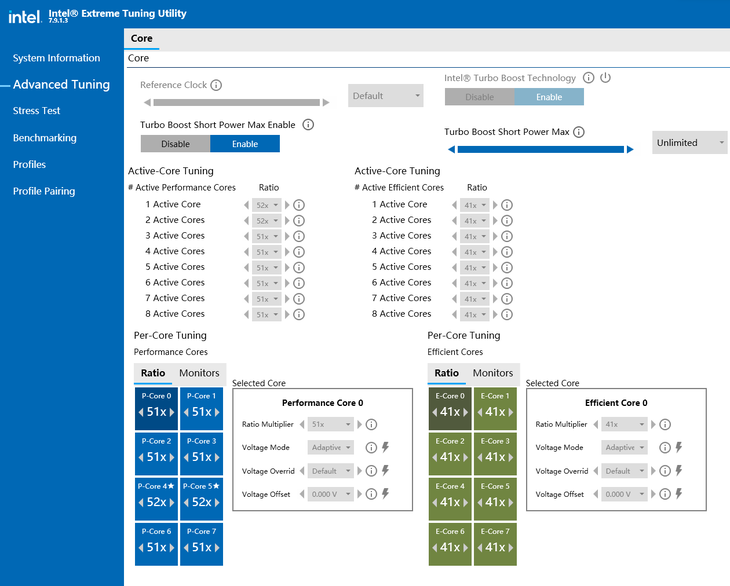Open Profile Pairing section

tap(44, 191)
